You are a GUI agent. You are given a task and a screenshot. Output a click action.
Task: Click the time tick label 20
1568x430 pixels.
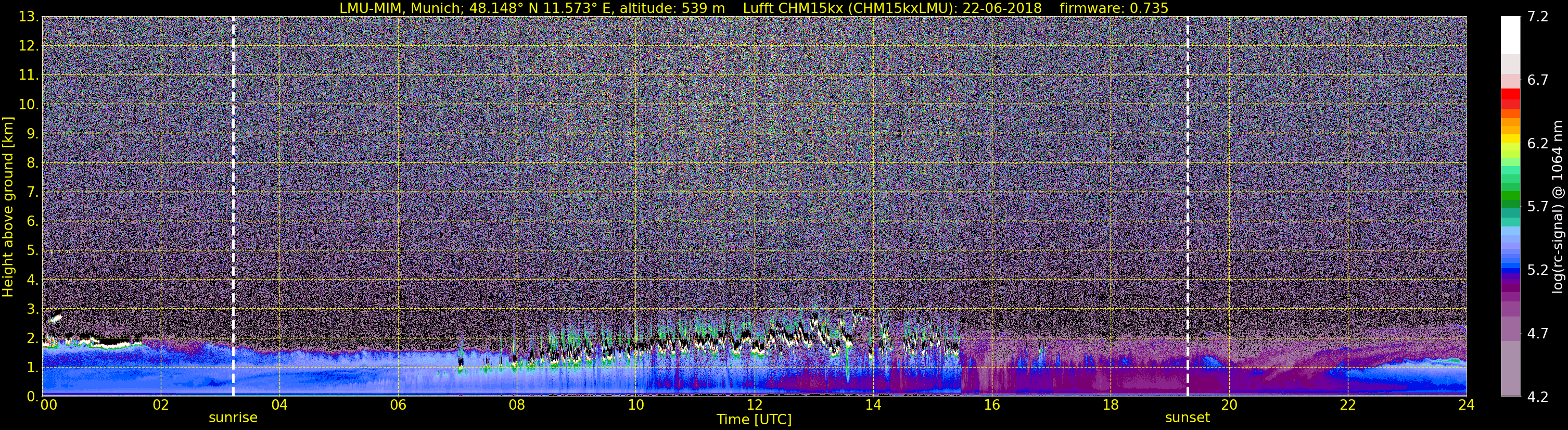point(1229,405)
